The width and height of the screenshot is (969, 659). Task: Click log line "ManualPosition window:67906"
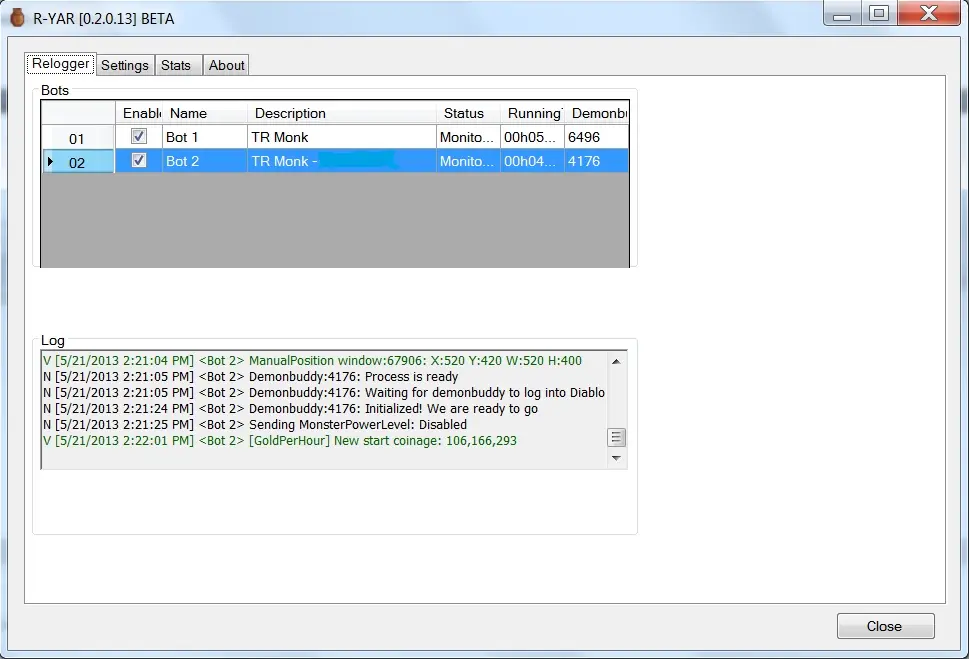click(312, 360)
